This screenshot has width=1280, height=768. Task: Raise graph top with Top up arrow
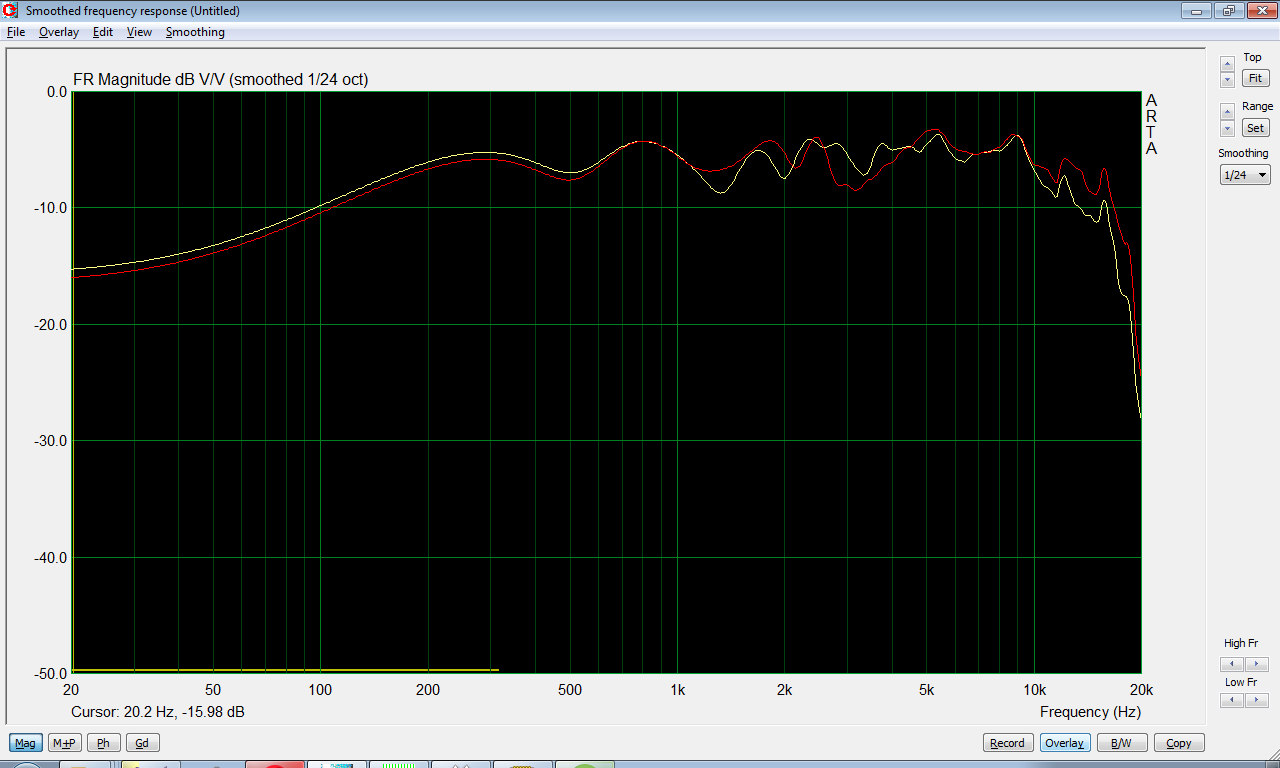(x=1227, y=64)
